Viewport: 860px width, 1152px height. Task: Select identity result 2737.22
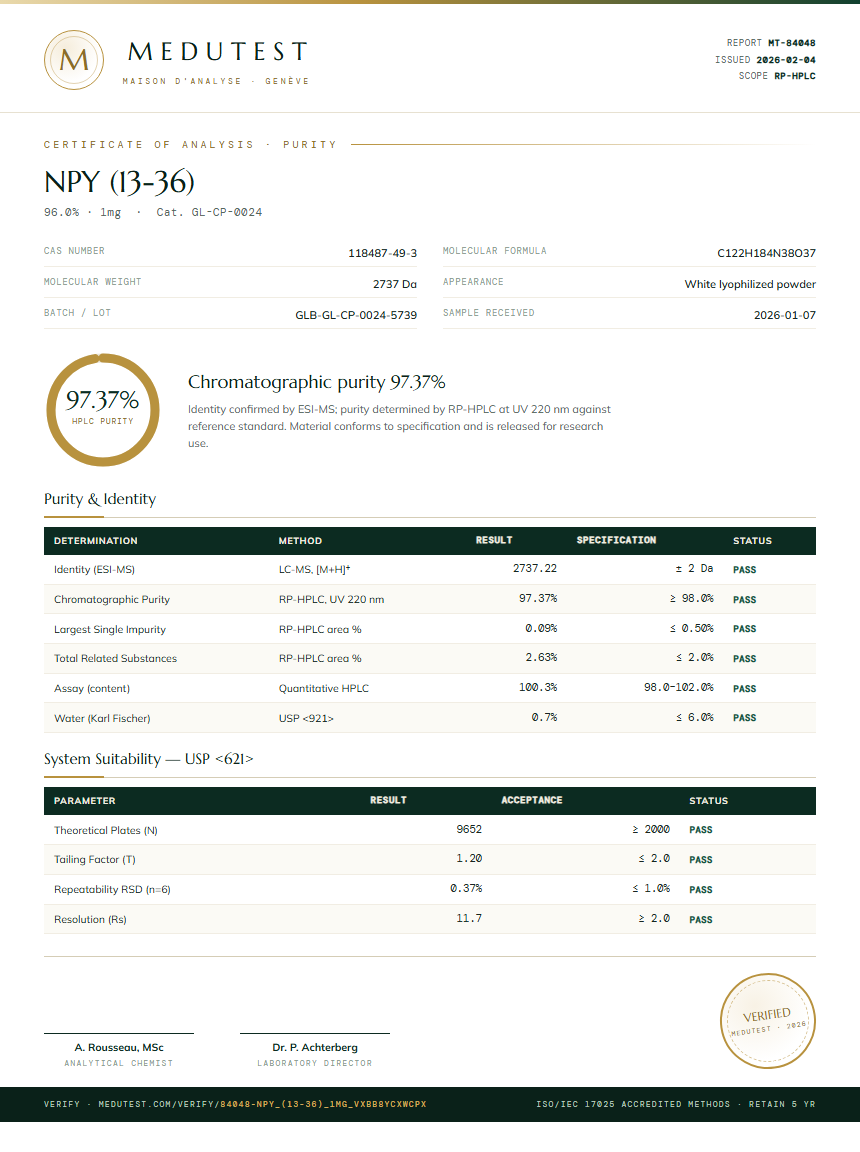coord(535,569)
